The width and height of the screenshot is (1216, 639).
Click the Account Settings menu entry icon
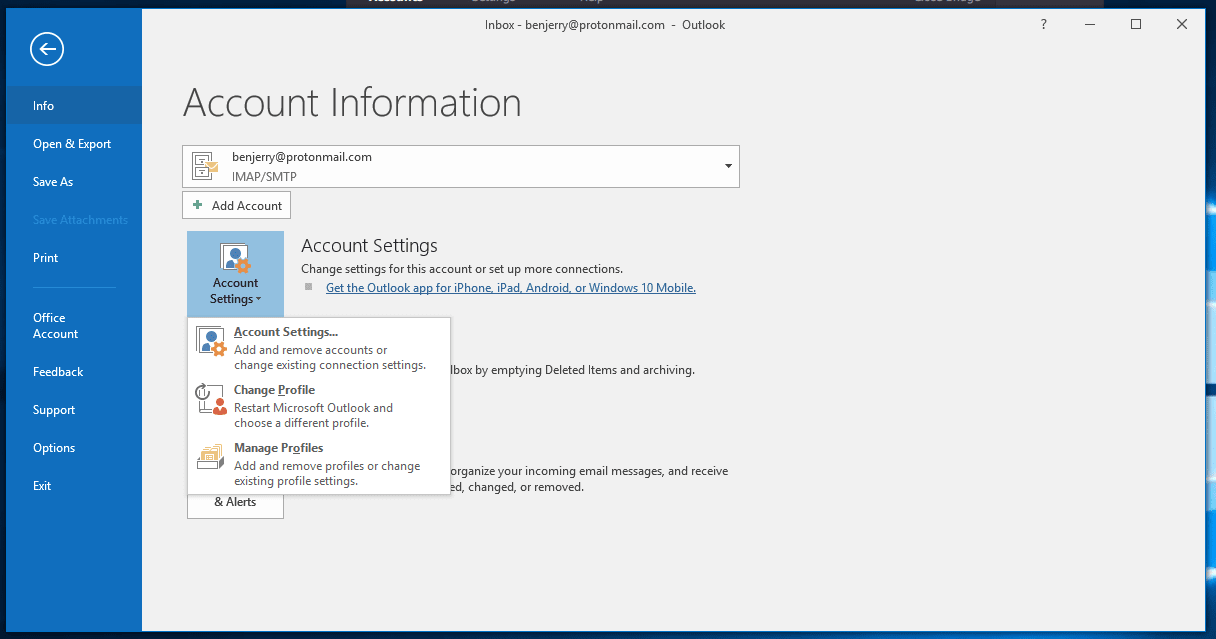pyautogui.click(x=212, y=341)
